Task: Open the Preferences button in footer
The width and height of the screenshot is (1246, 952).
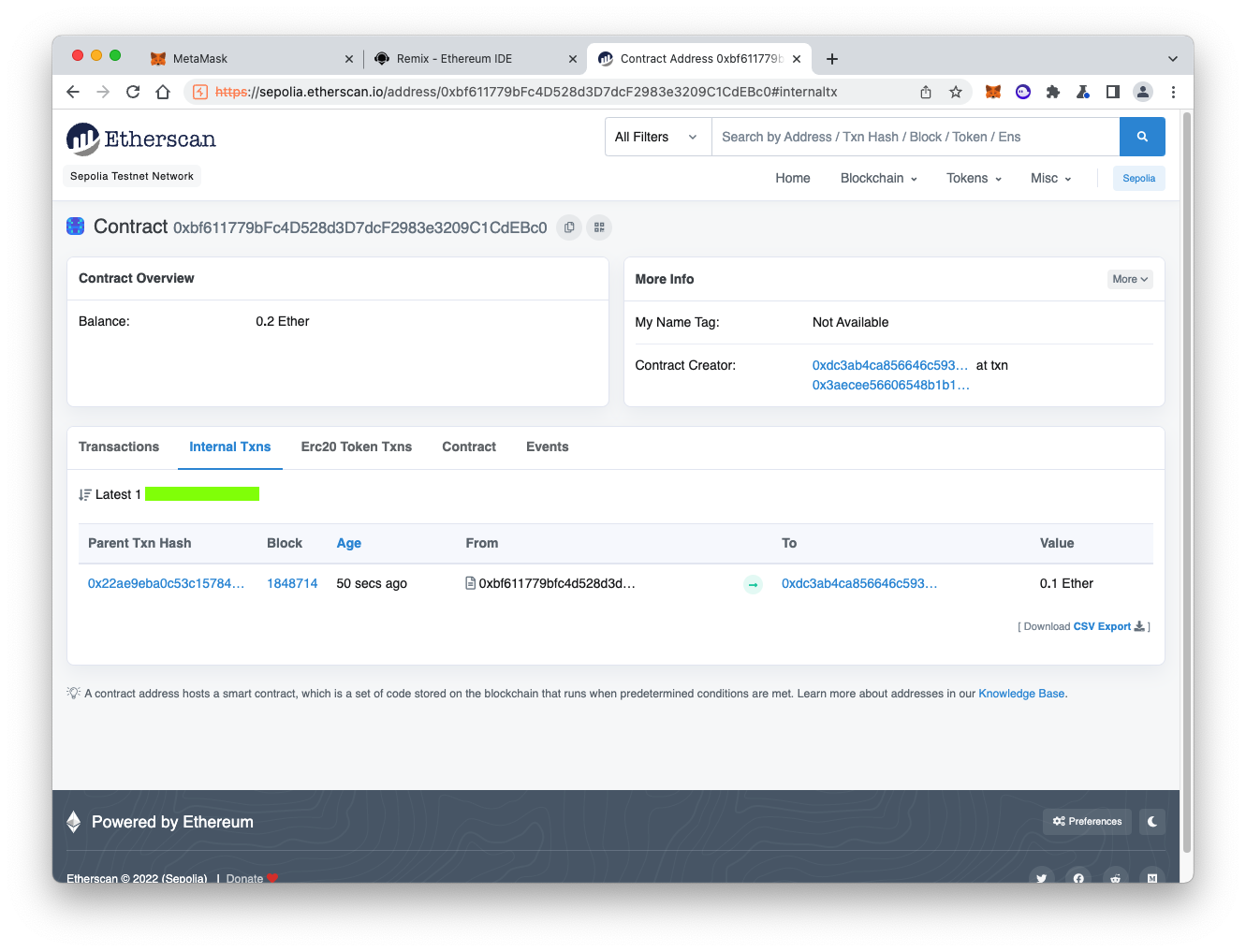Action: 1087,822
